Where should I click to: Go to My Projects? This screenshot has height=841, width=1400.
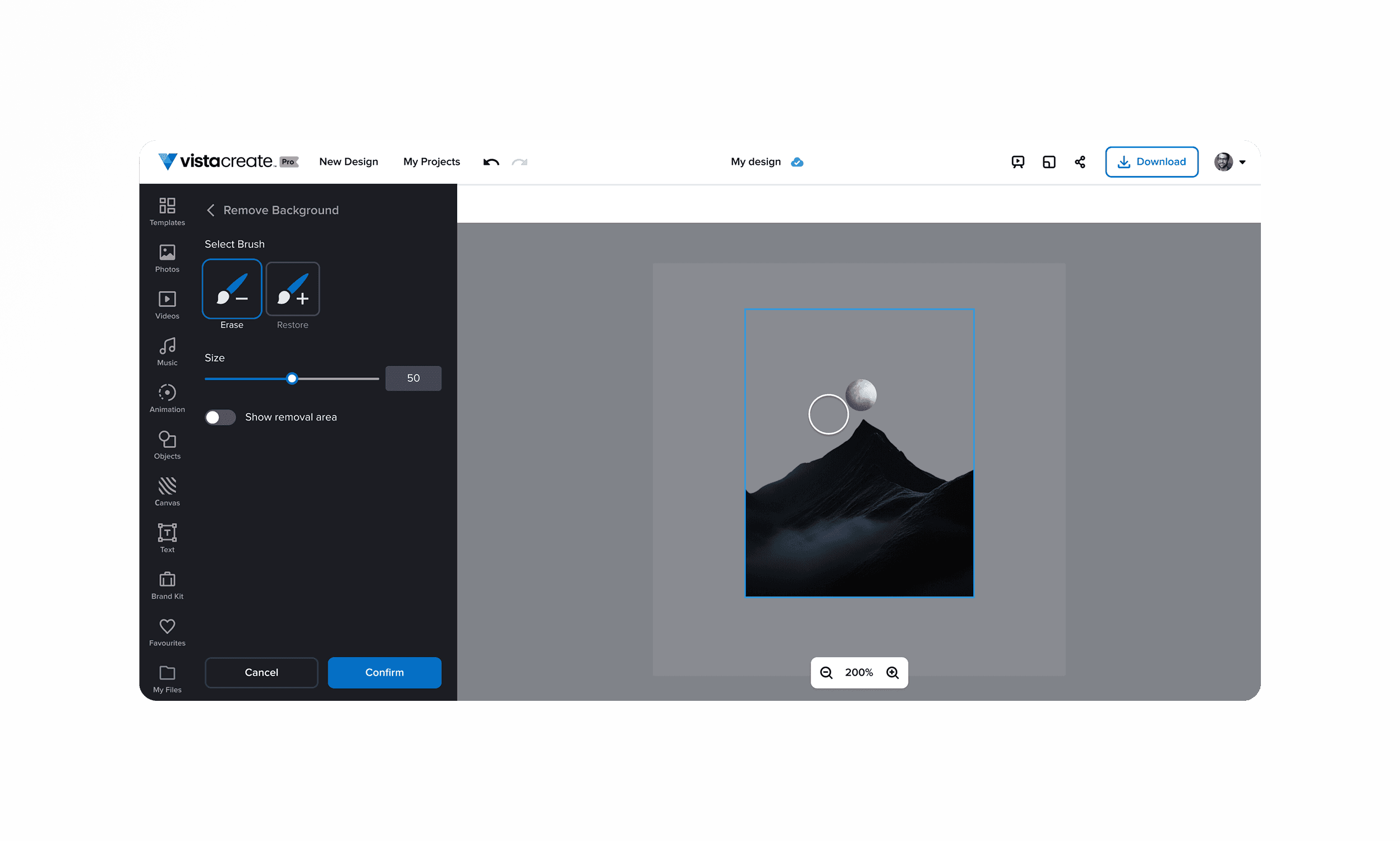coord(431,162)
